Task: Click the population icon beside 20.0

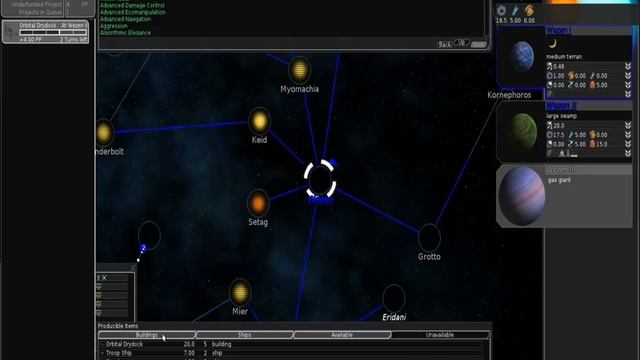Action: (x=549, y=125)
